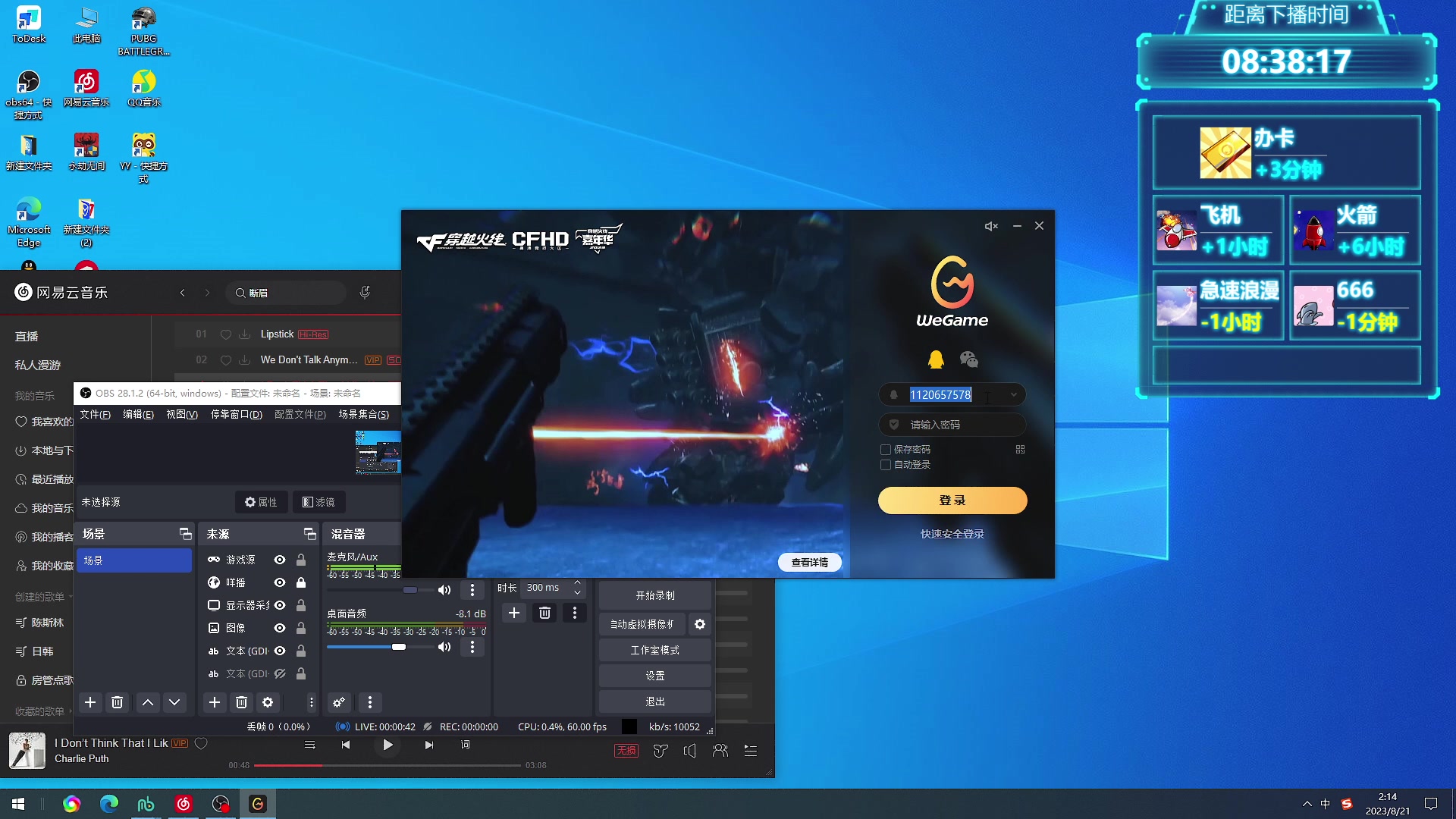
Task: Open lyrics 词 button in NetEase player
Action: pos(465,745)
